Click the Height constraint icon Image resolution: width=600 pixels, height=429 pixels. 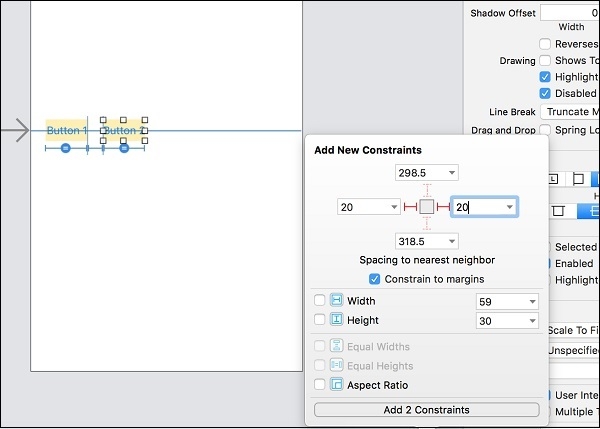click(337, 320)
